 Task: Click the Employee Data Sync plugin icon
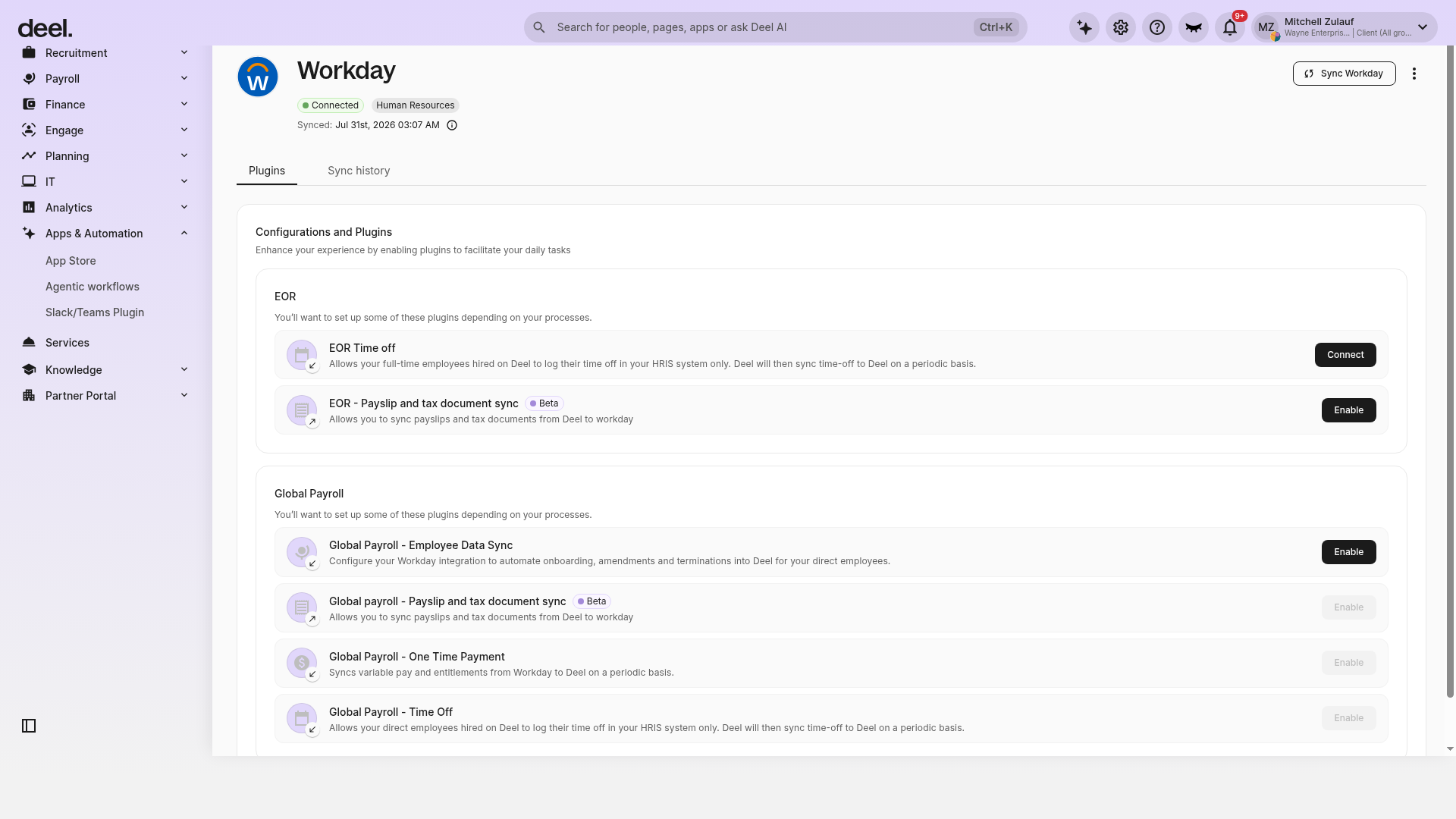click(302, 552)
